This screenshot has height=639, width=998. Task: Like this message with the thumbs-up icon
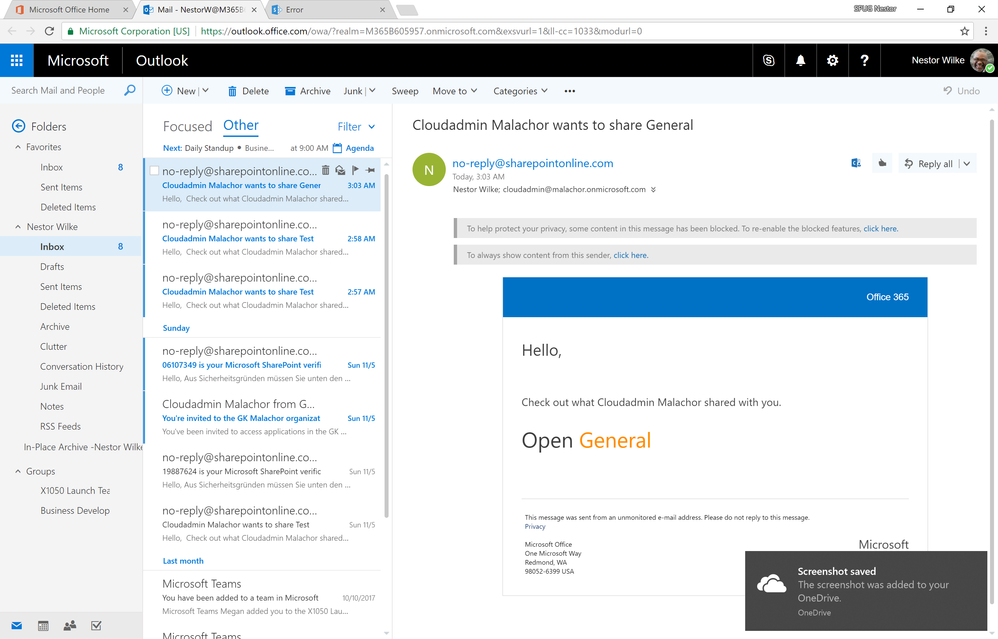coord(882,164)
